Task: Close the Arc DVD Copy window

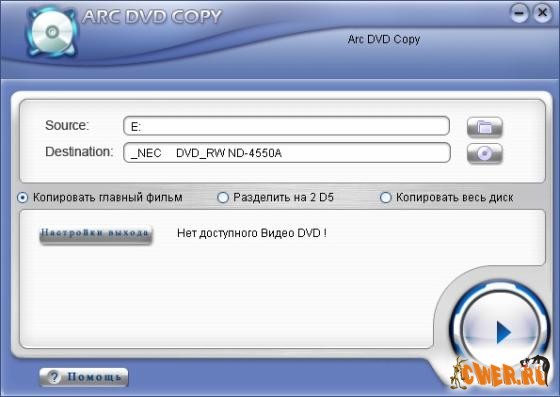Action: click(542, 14)
